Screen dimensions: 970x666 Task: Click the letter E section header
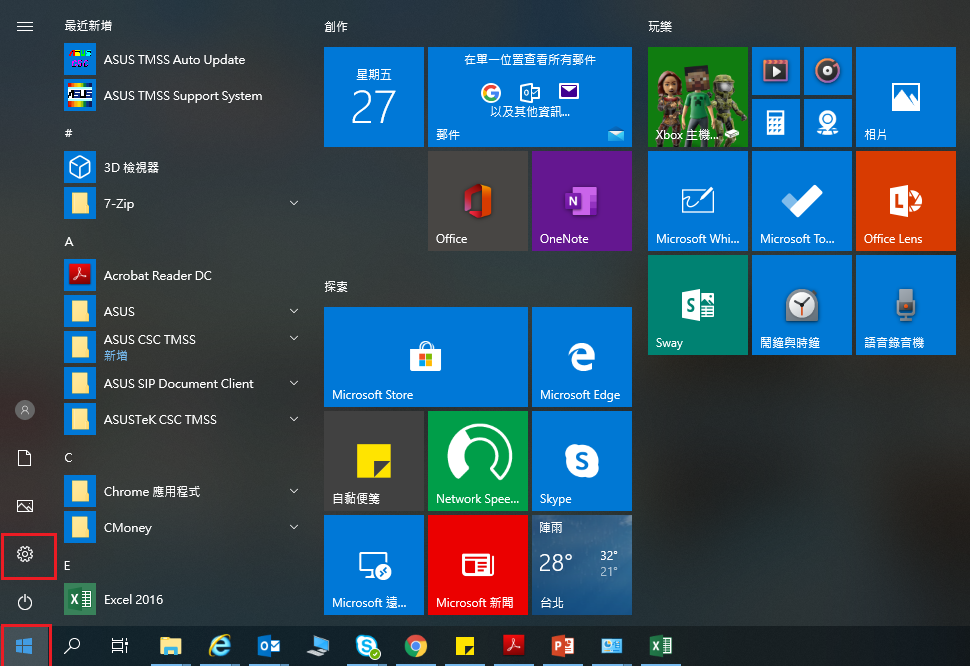tap(67, 566)
